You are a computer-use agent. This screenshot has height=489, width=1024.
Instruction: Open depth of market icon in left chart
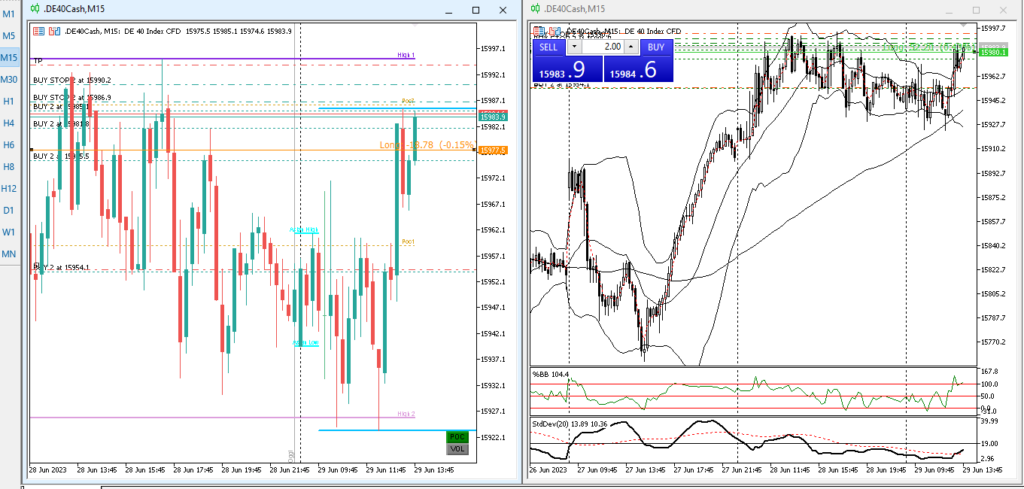(x=54, y=31)
